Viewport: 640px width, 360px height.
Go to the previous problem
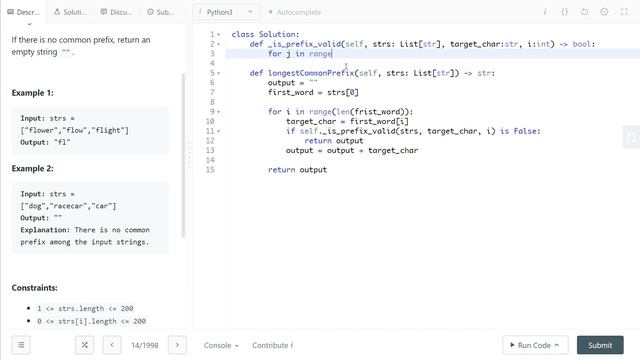coord(112,345)
